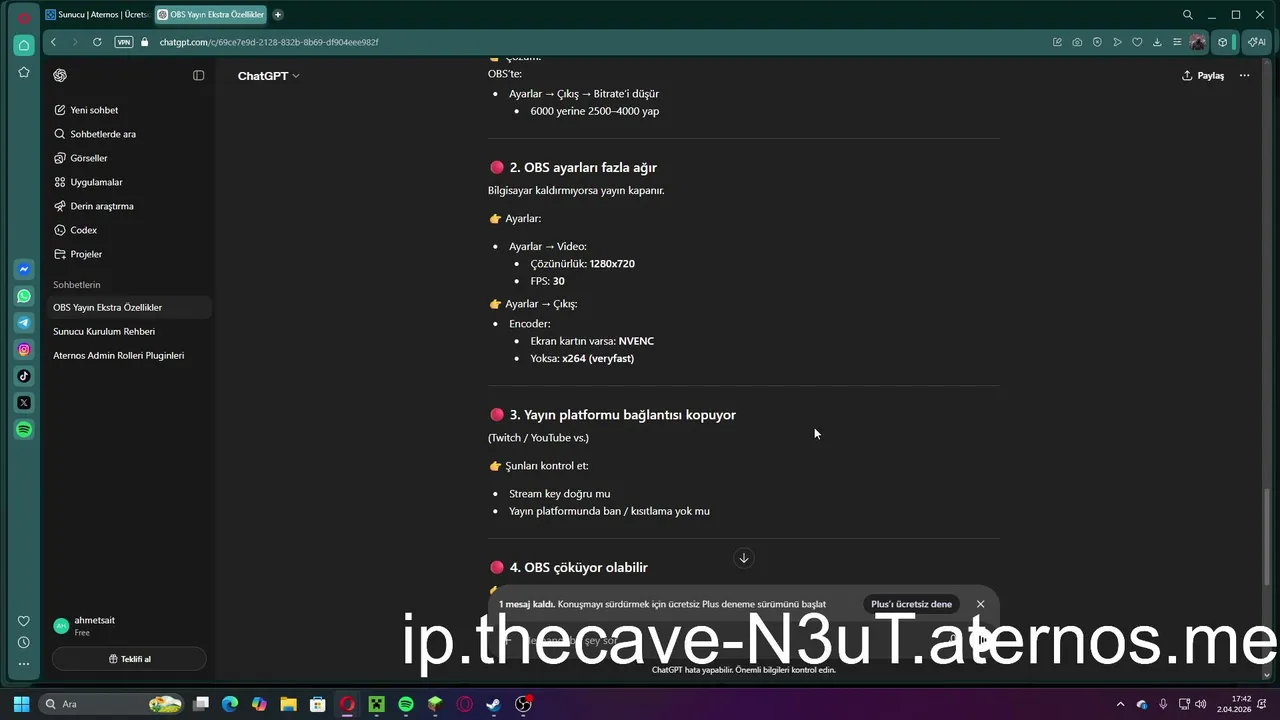Open the Opera AI assistant button
This screenshot has height=720, width=1280.
(1256, 42)
